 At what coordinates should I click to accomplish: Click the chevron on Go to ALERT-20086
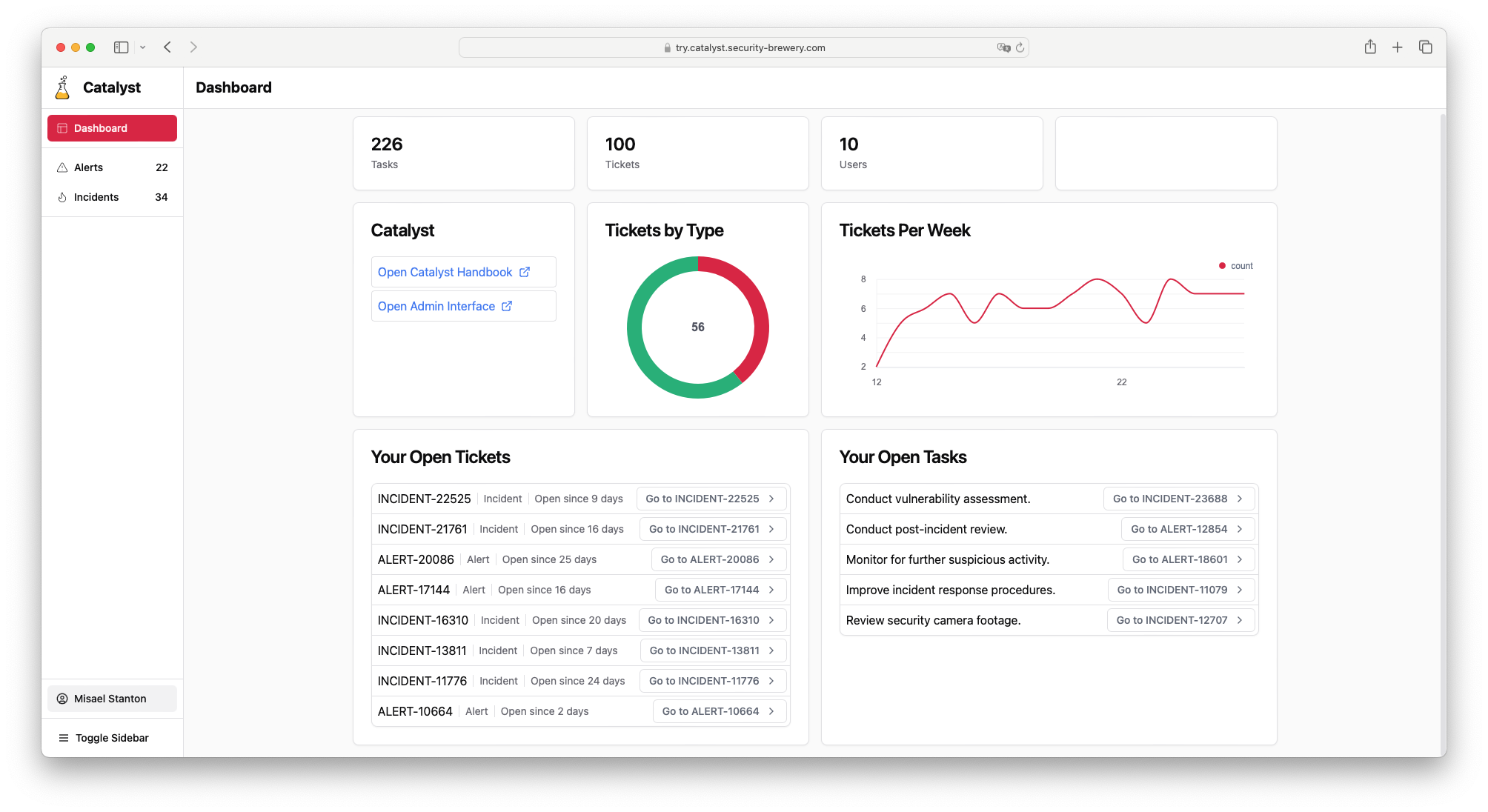(772, 559)
